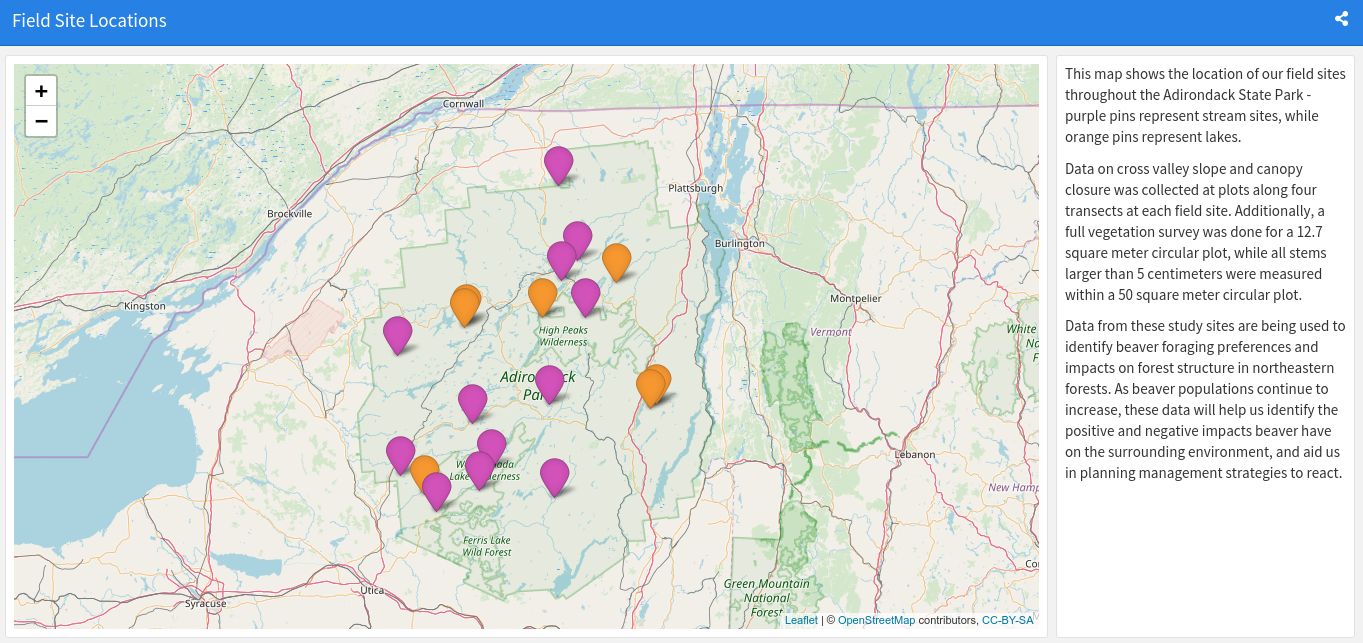Click the share icon in the header
Screen dimensions: 1363x643
pyautogui.click(x=1341, y=19)
